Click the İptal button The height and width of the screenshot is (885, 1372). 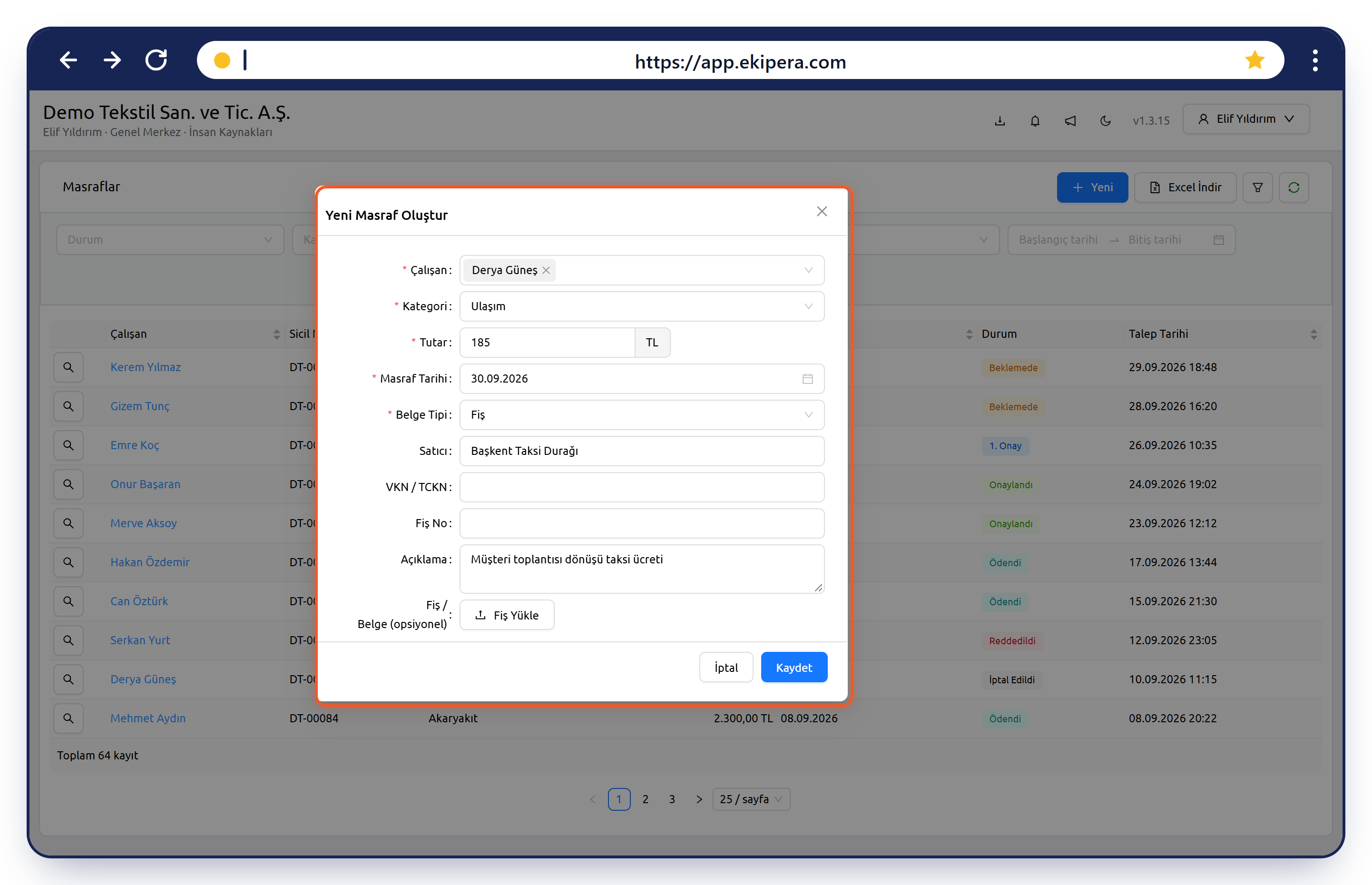725,668
